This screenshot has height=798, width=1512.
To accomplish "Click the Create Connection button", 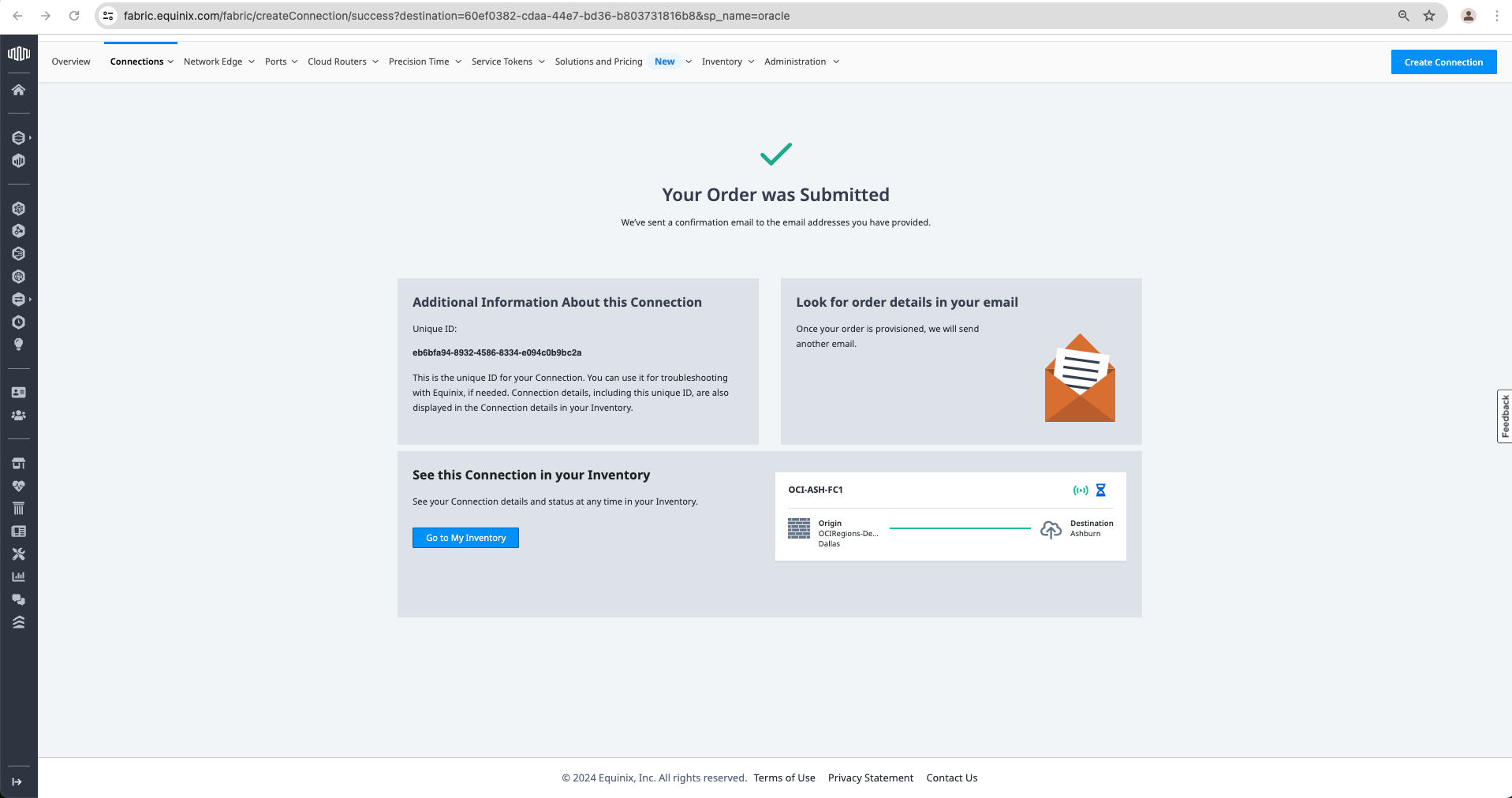I will pyautogui.click(x=1443, y=62).
